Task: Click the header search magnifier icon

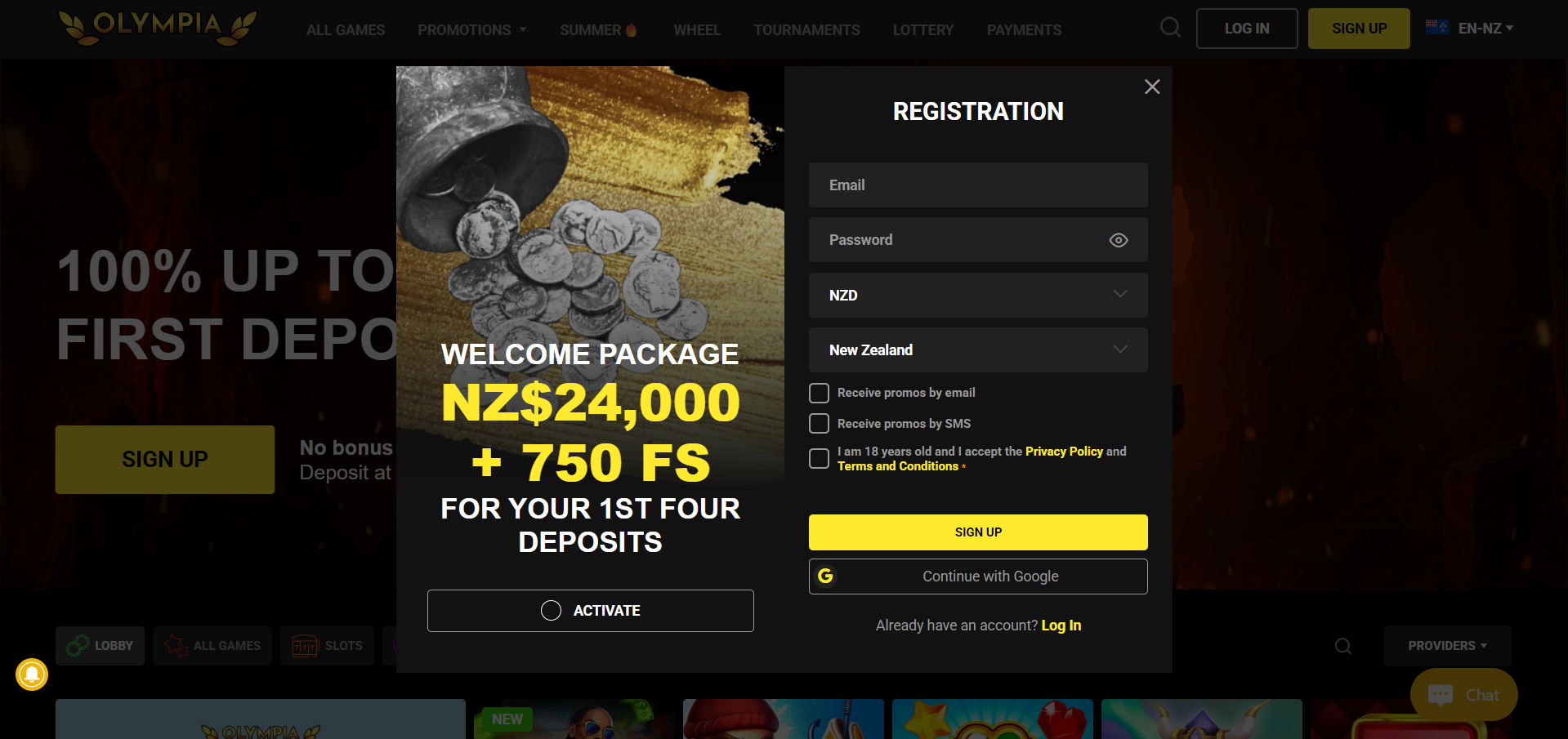Action: (x=1170, y=28)
